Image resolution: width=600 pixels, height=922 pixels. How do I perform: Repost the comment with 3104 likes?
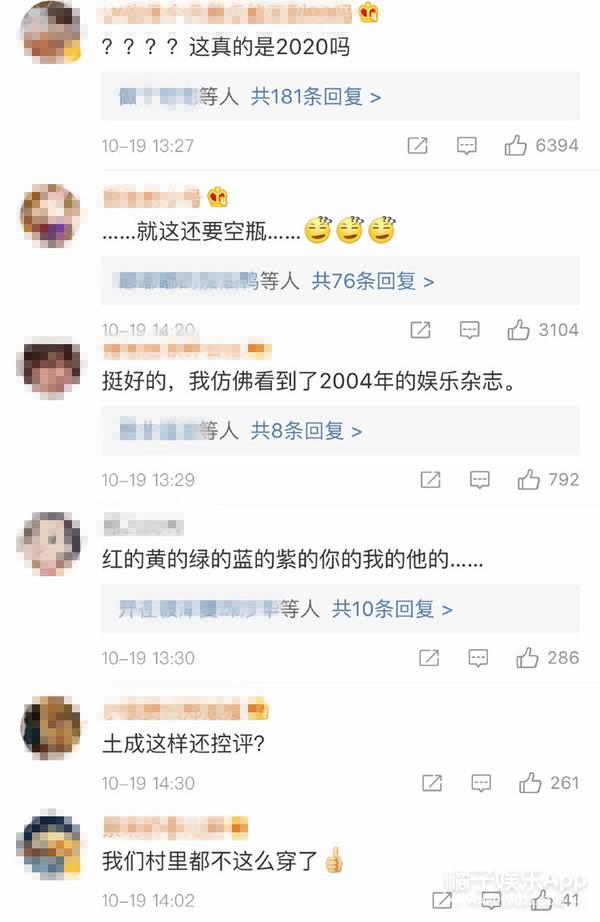420,330
